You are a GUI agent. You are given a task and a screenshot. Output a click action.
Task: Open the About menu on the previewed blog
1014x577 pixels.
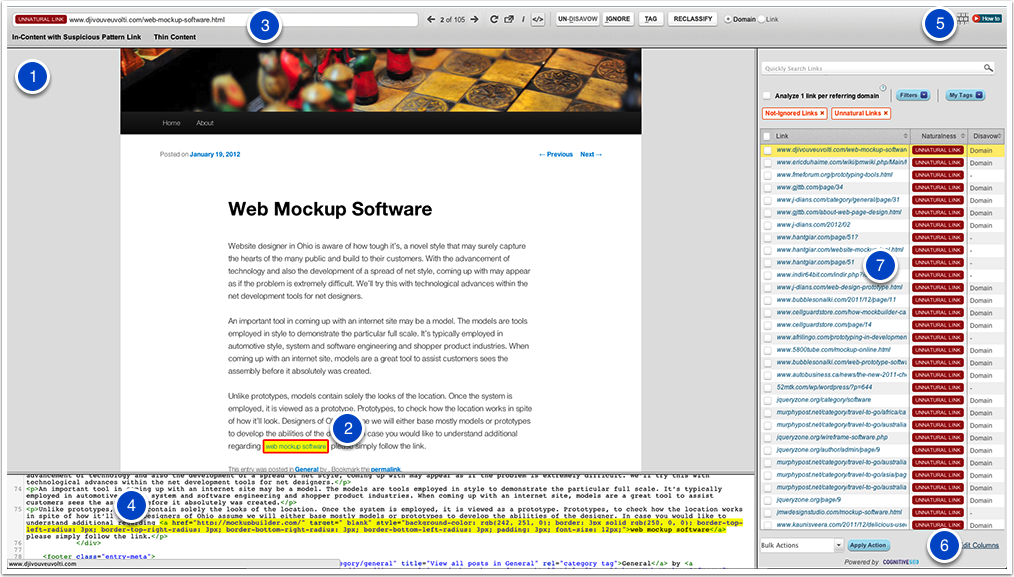coord(205,123)
